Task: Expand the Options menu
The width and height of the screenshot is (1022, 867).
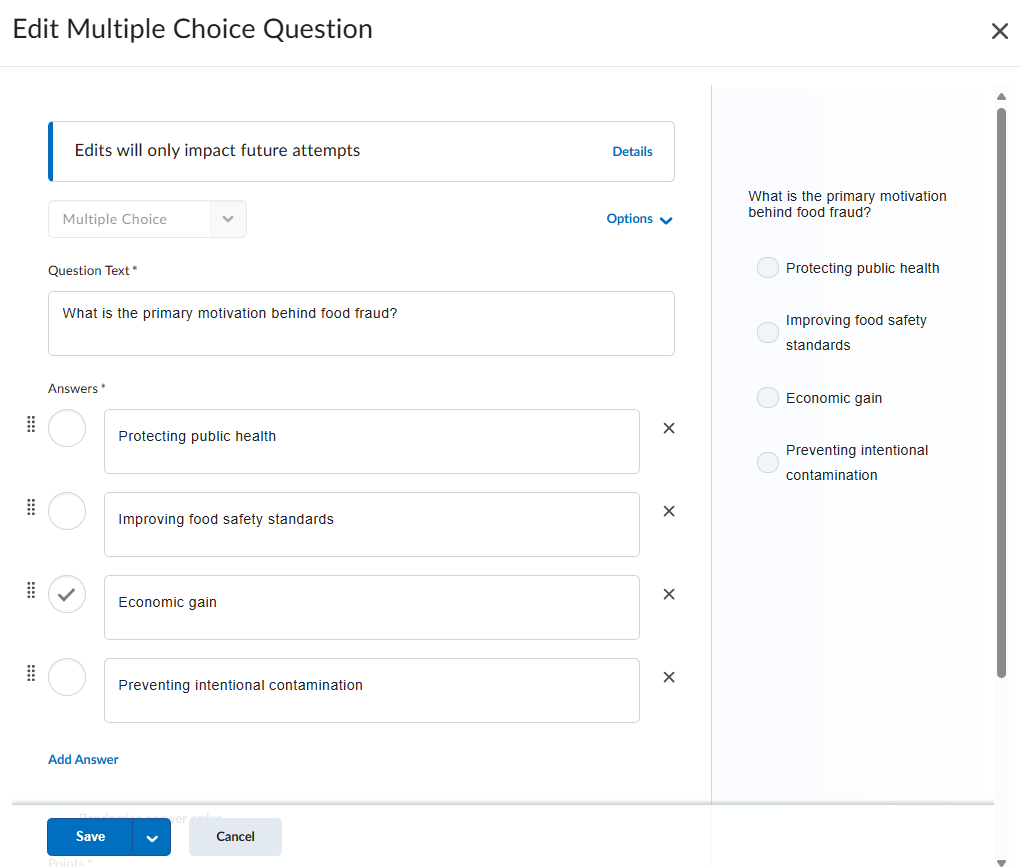Action: point(639,219)
